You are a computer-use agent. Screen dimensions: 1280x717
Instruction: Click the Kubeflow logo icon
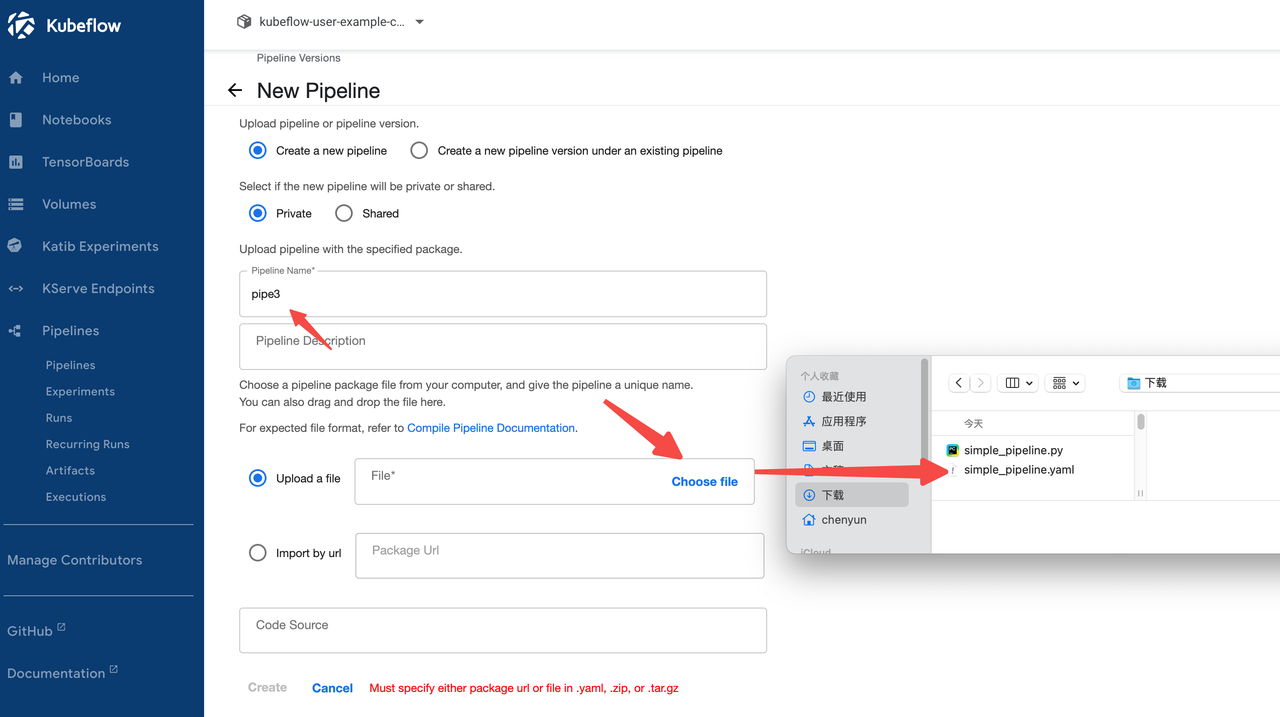pos(22,26)
